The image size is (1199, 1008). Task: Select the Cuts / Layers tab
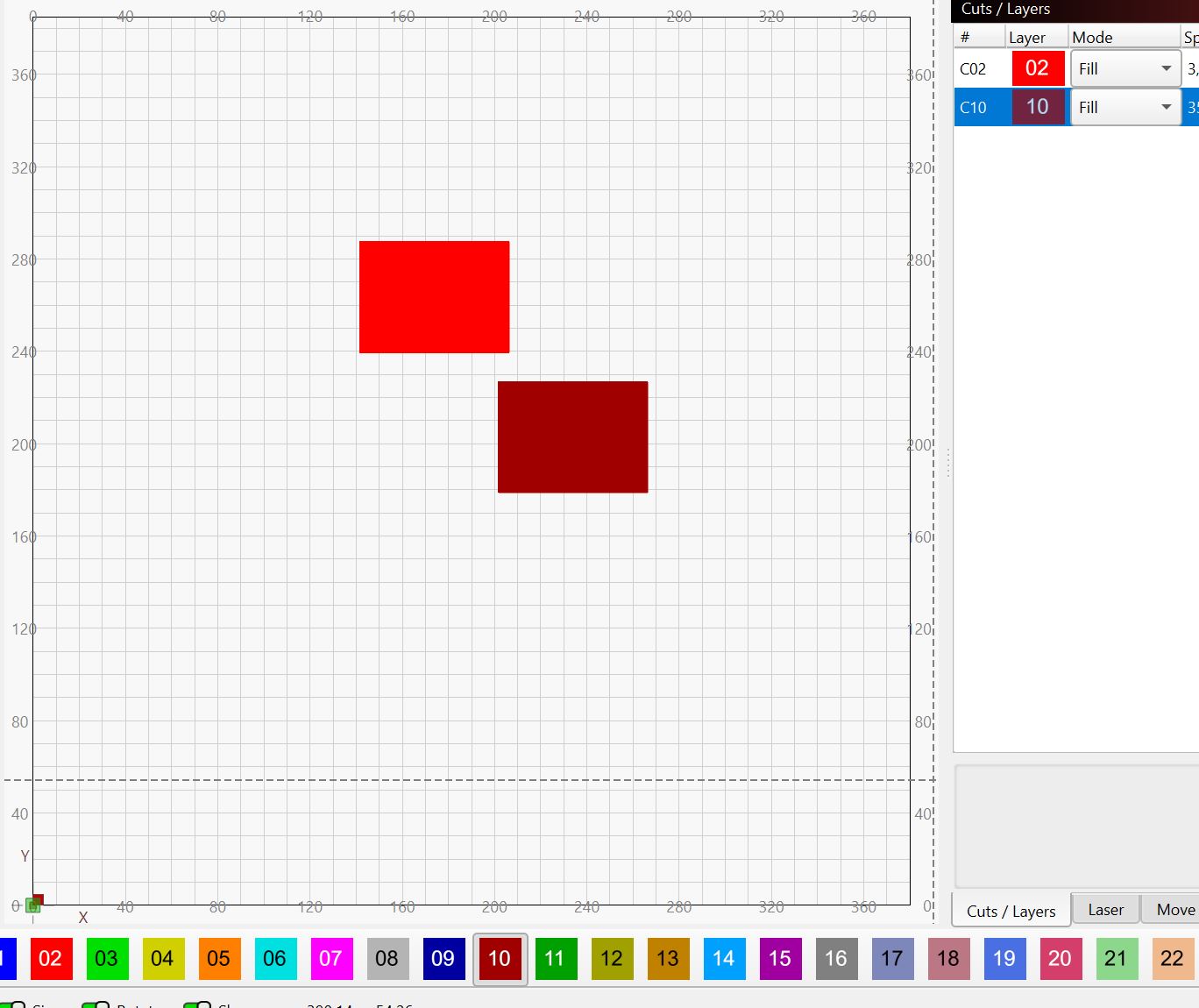[1011, 911]
